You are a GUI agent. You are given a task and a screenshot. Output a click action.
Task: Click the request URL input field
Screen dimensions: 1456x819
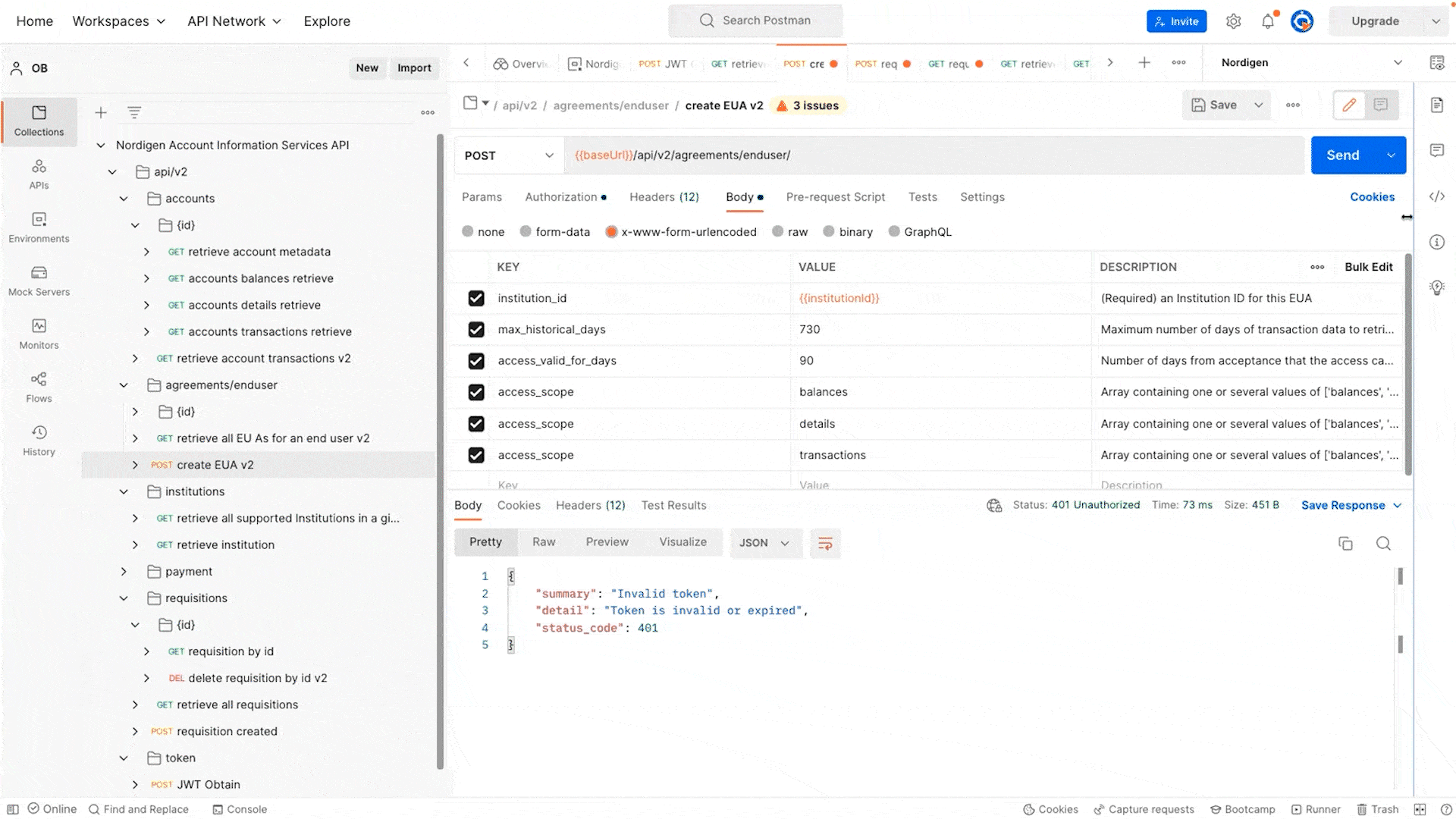(933, 155)
